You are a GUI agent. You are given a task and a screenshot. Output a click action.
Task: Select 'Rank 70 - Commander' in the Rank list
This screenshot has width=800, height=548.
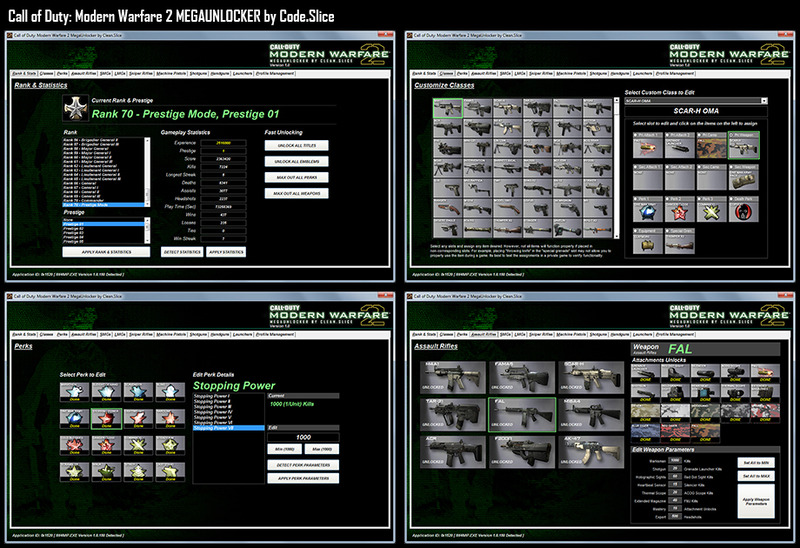point(104,201)
